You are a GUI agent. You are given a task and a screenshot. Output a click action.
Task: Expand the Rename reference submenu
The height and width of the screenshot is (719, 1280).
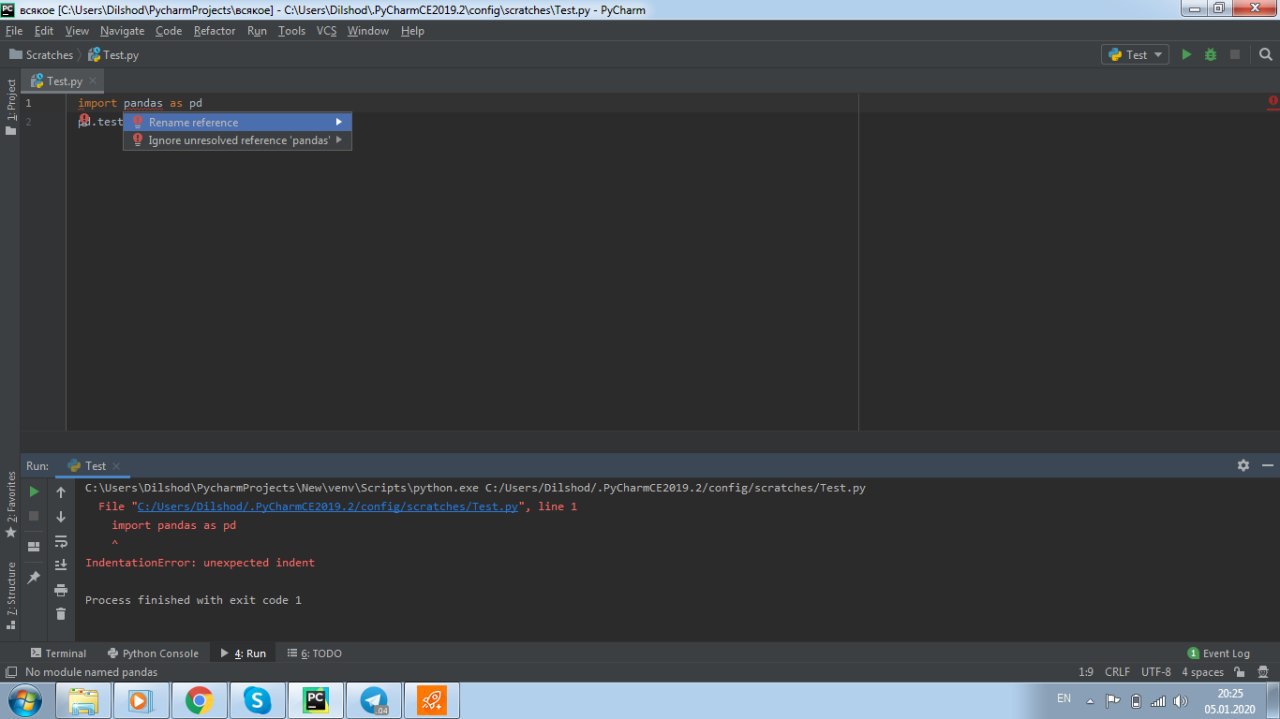(237, 122)
